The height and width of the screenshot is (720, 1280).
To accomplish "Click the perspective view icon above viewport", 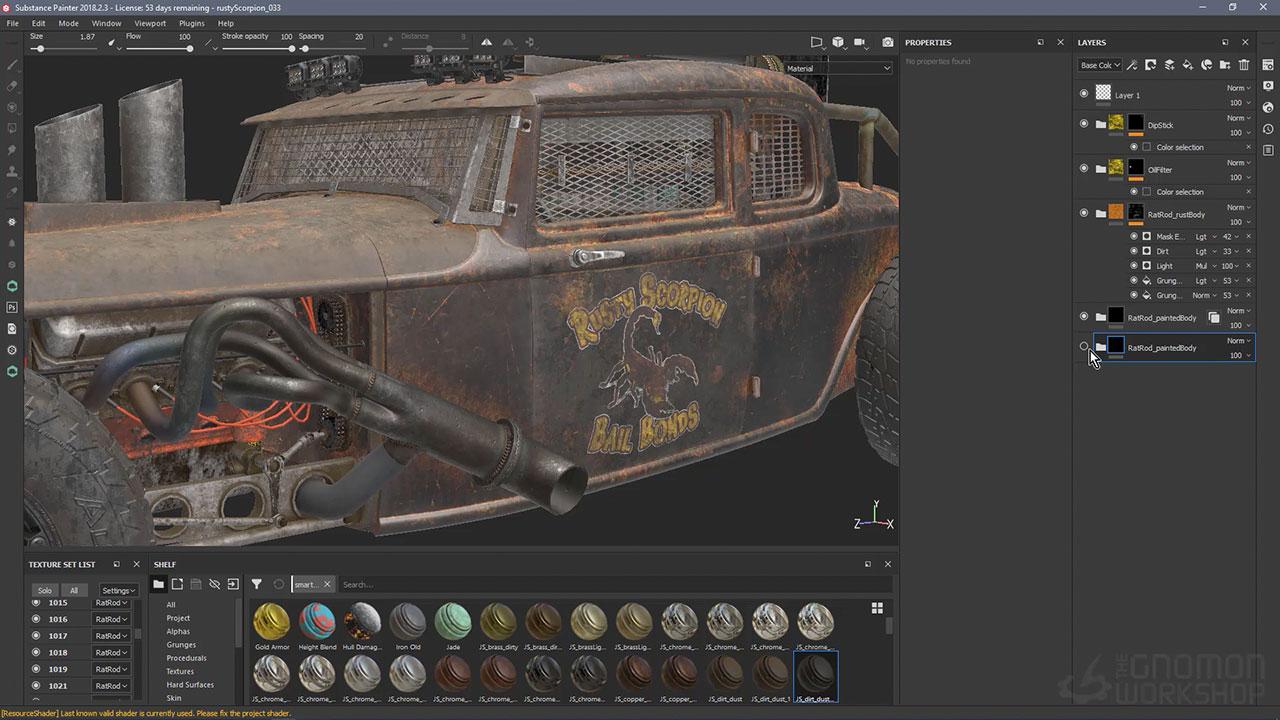I will coord(816,43).
